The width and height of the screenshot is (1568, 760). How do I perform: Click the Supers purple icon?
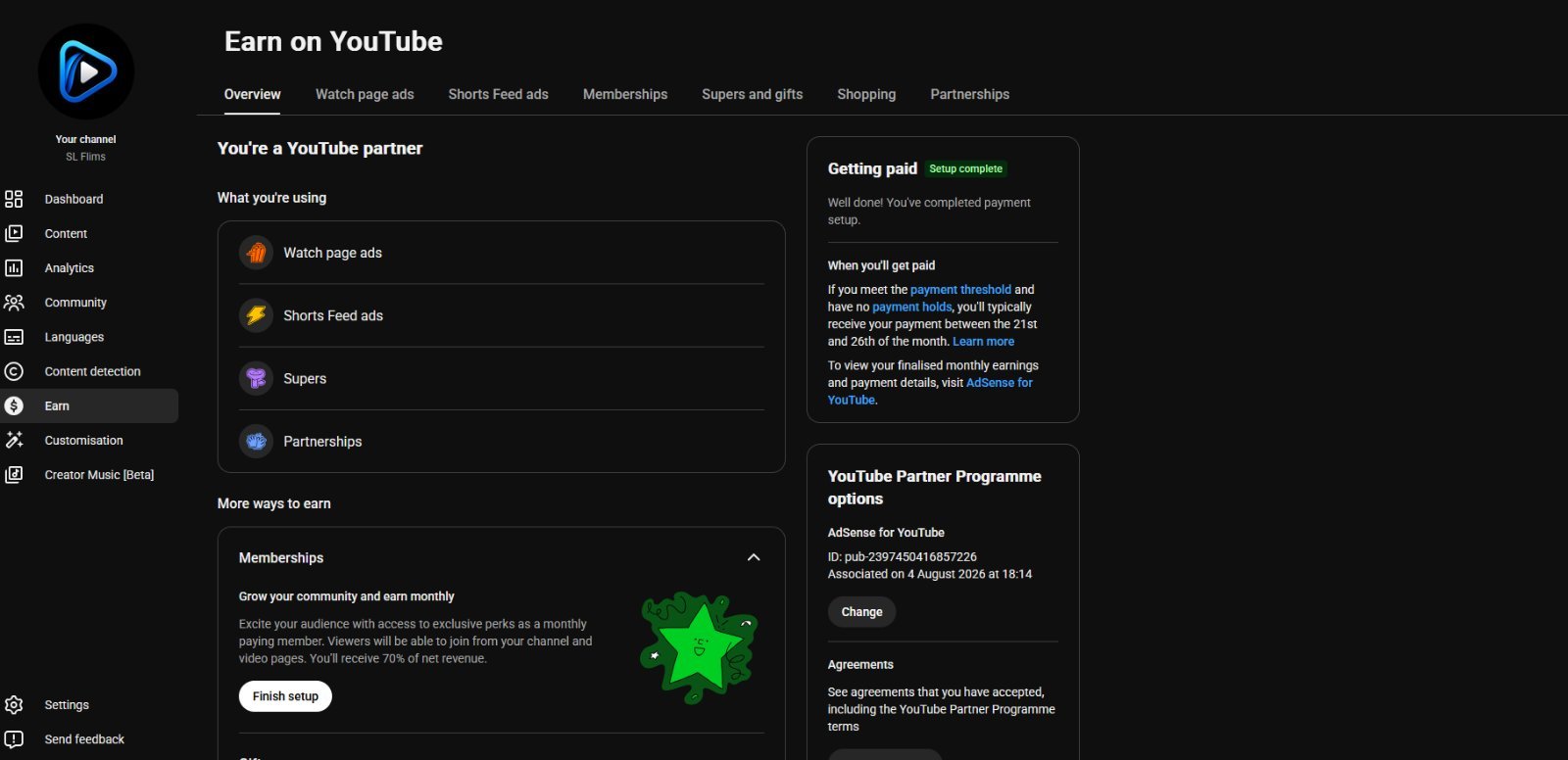[x=256, y=378]
